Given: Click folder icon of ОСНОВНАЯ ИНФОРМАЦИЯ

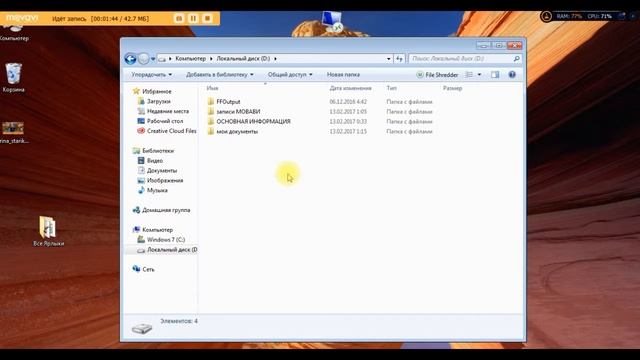Looking at the screenshot, I should point(211,122).
